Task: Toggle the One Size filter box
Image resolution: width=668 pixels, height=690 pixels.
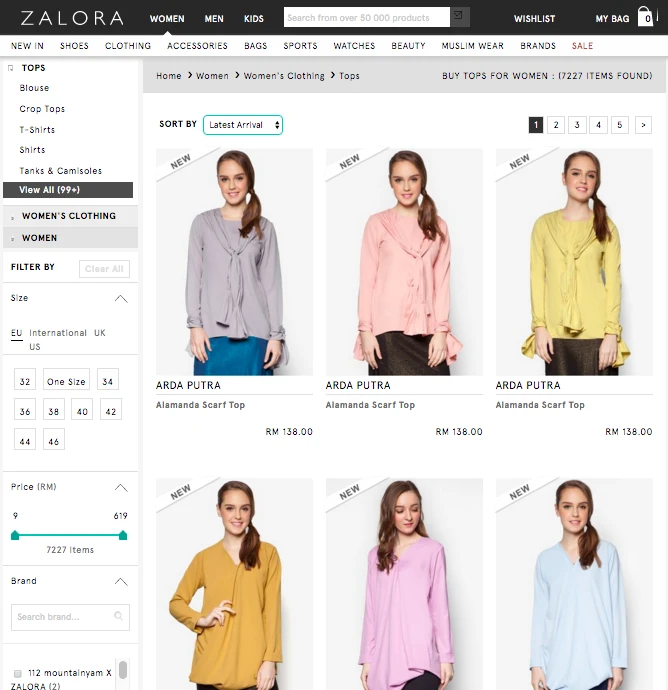Action: (66, 379)
